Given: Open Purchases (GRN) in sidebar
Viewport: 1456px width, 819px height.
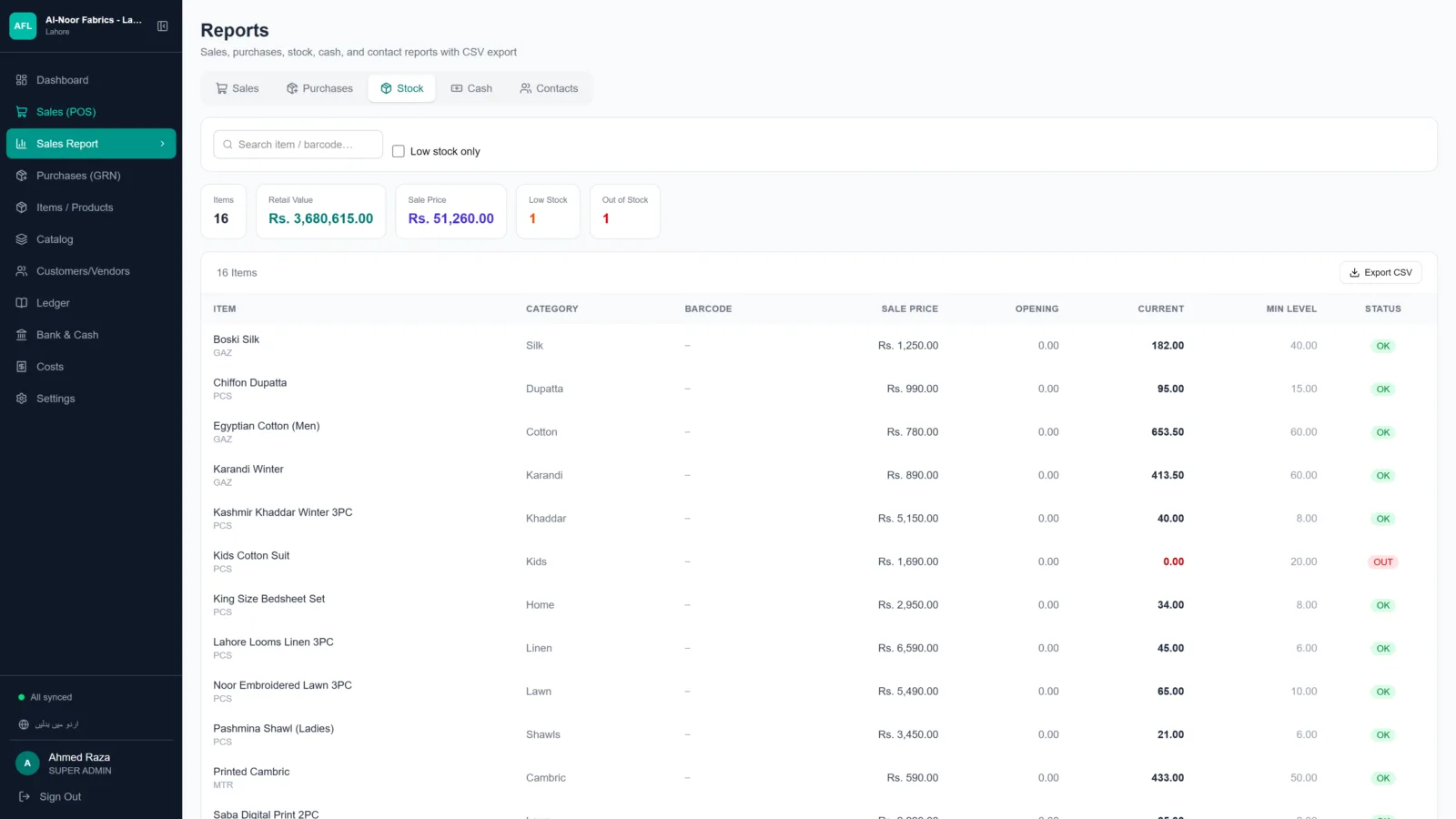Looking at the screenshot, I should coord(91,176).
